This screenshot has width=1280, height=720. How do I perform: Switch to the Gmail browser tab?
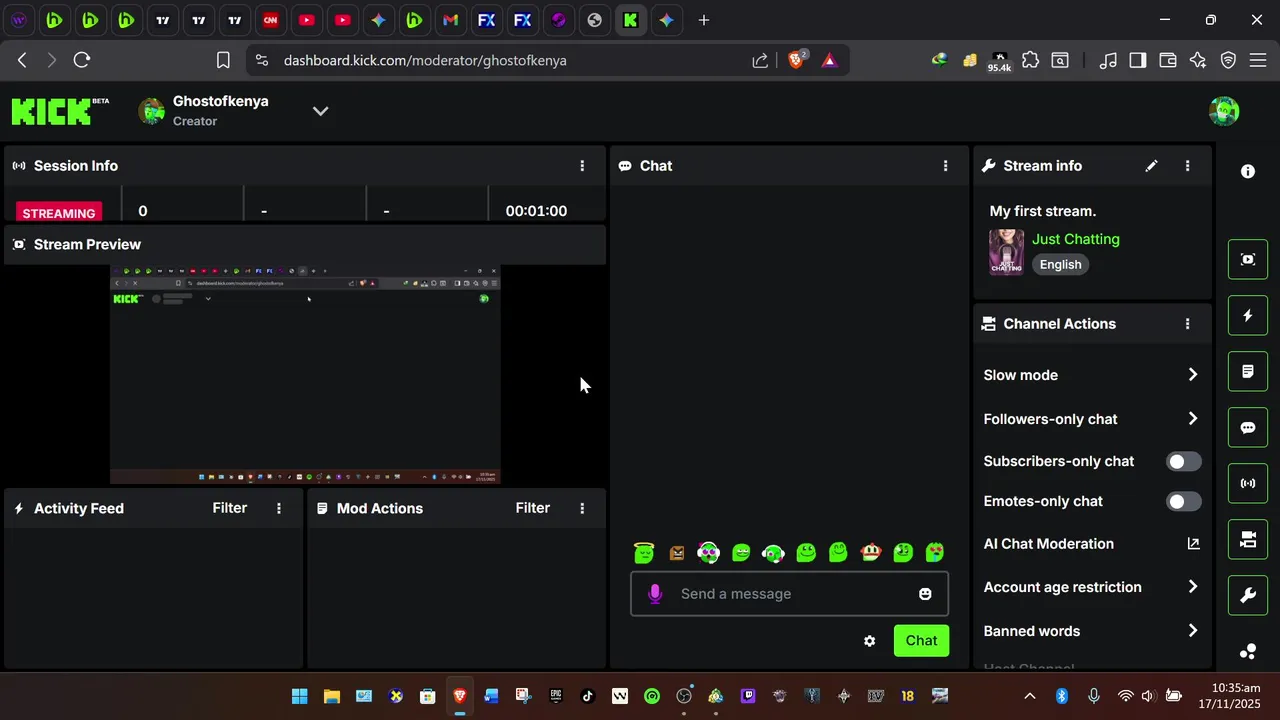coord(450,20)
